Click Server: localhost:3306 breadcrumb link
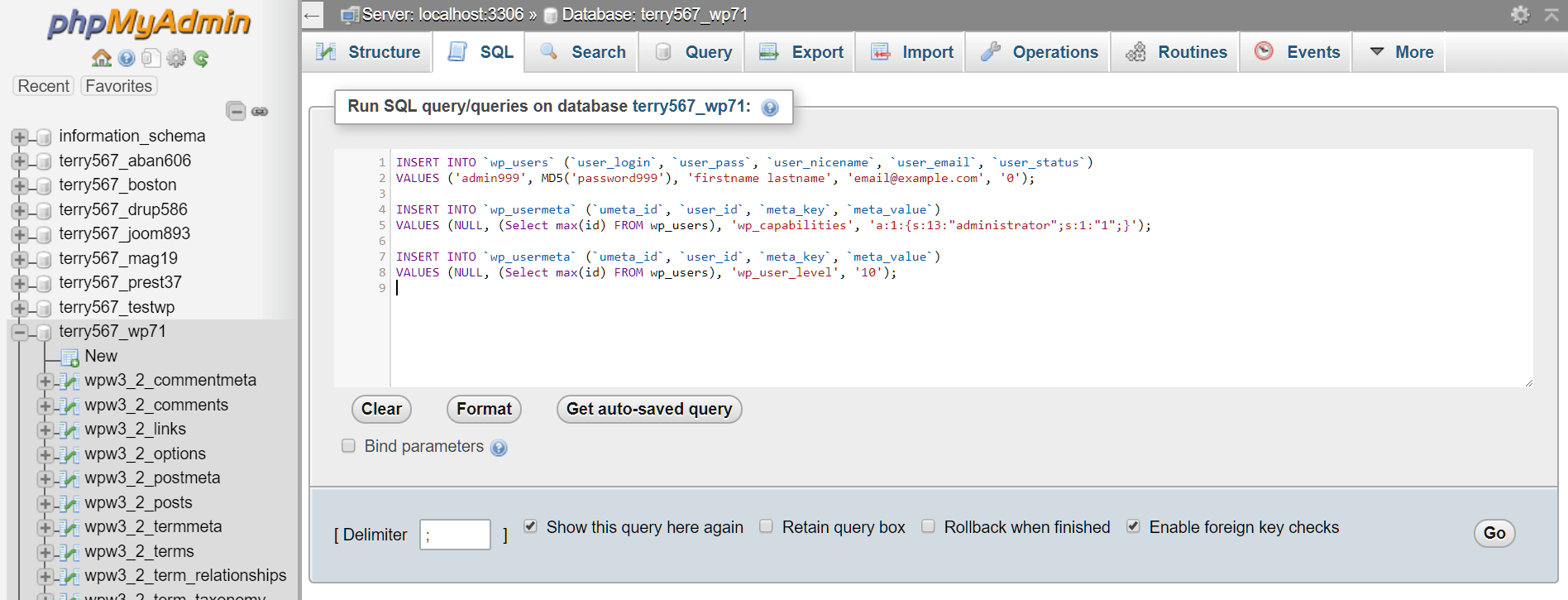 (x=442, y=14)
